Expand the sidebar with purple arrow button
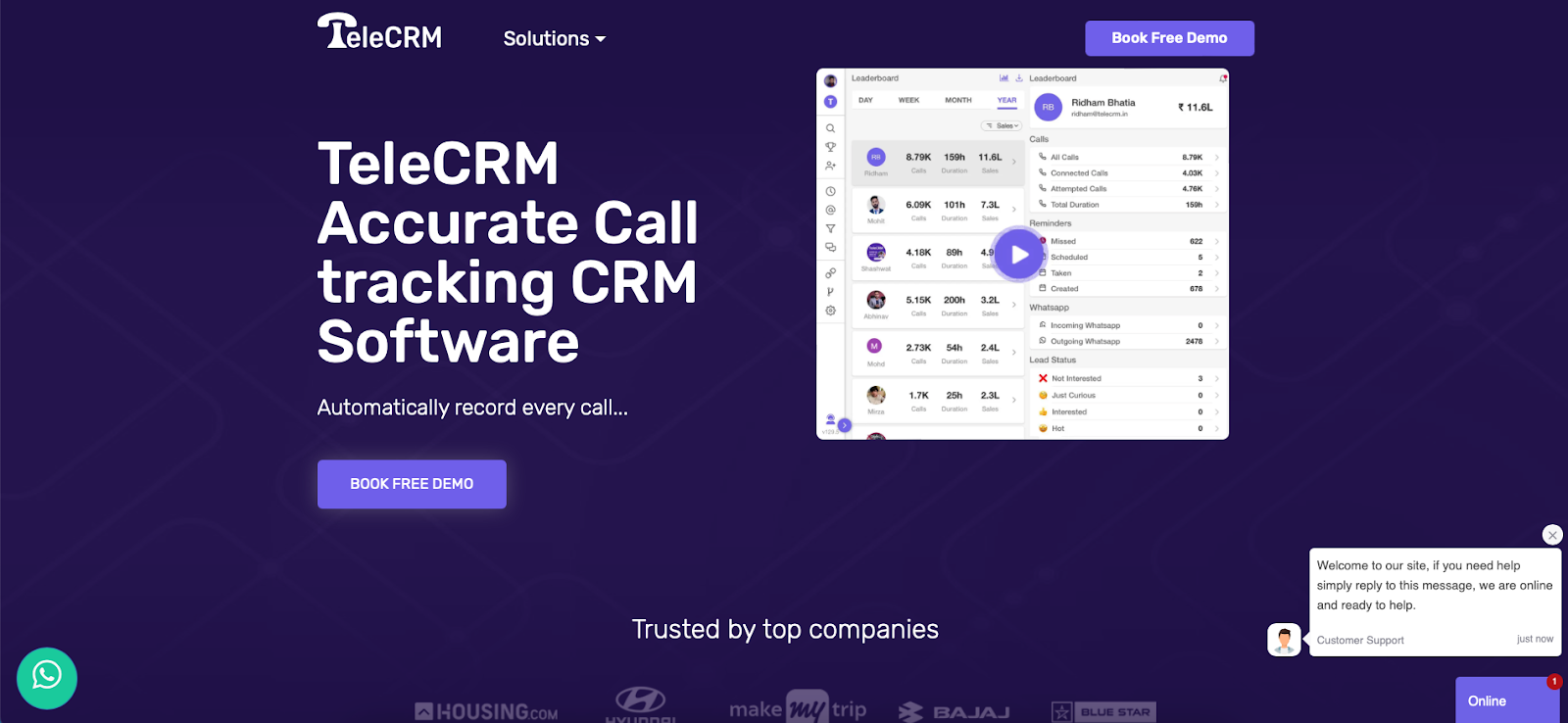Viewport: 1568px width, 723px height. [x=845, y=425]
